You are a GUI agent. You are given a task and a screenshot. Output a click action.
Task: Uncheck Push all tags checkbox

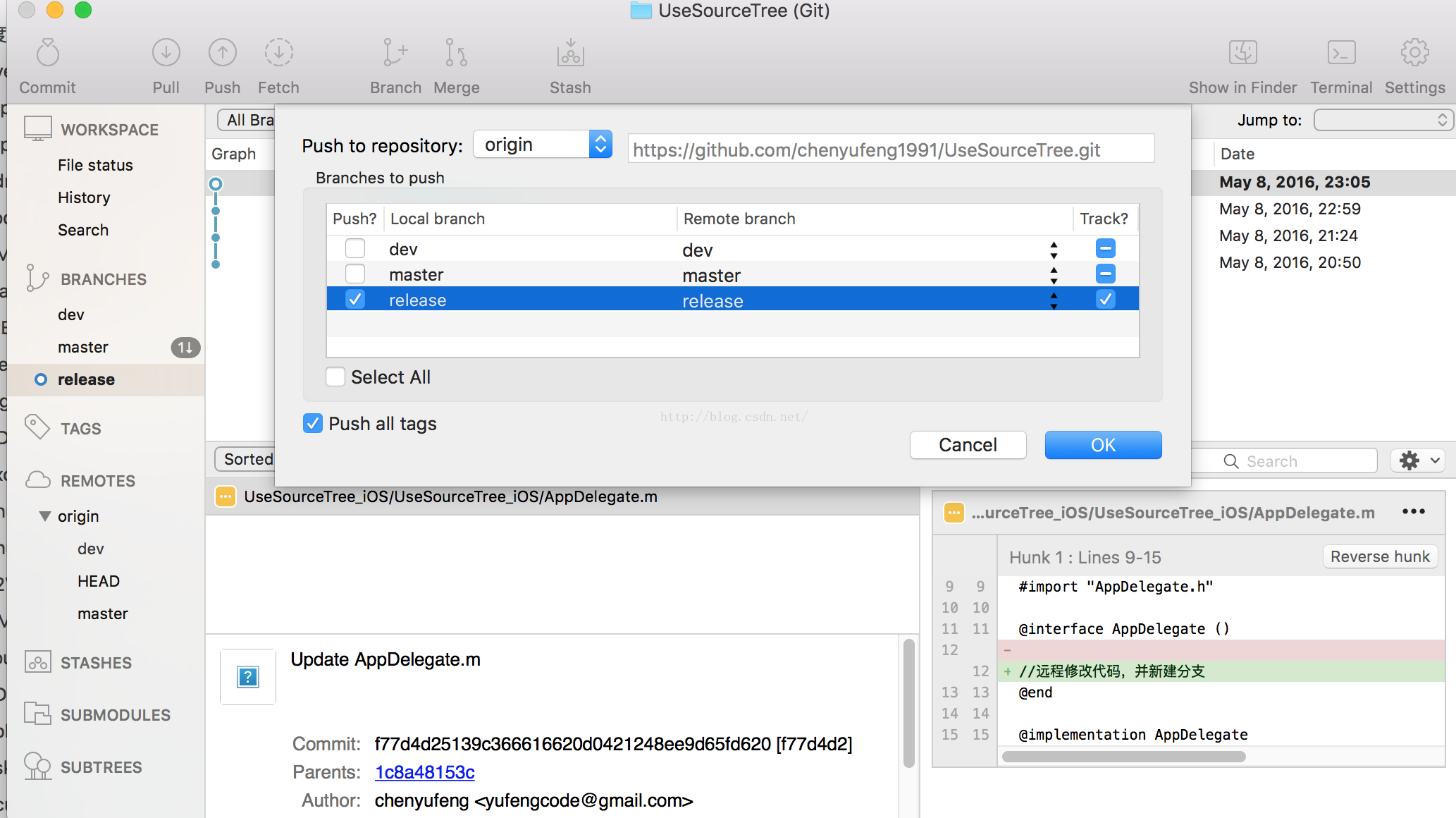click(313, 423)
